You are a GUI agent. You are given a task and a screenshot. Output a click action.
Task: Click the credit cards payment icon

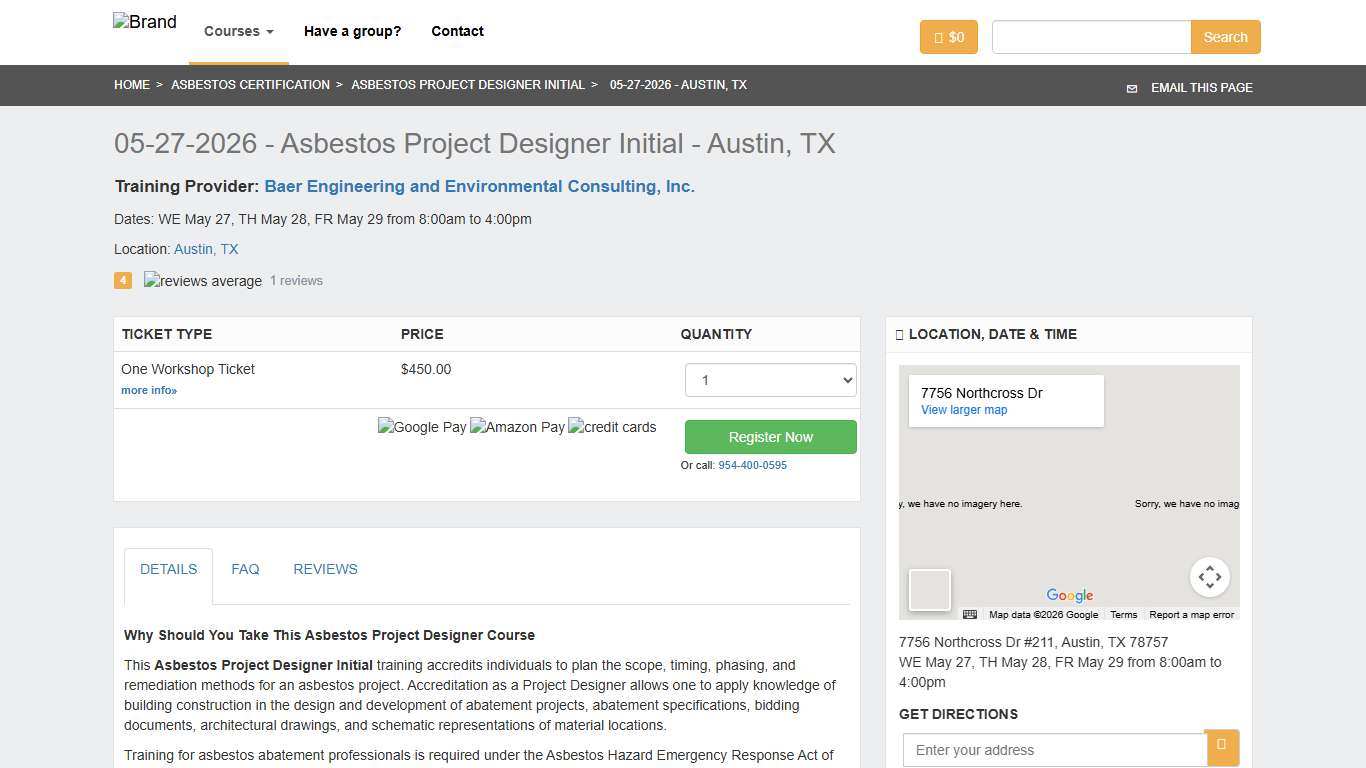[611, 427]
